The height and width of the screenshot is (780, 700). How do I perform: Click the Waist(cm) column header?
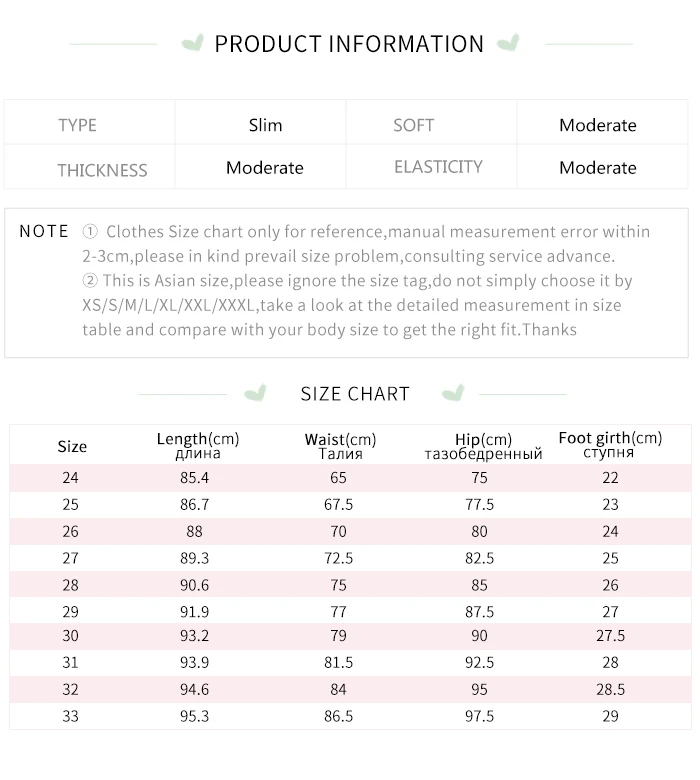340,446
